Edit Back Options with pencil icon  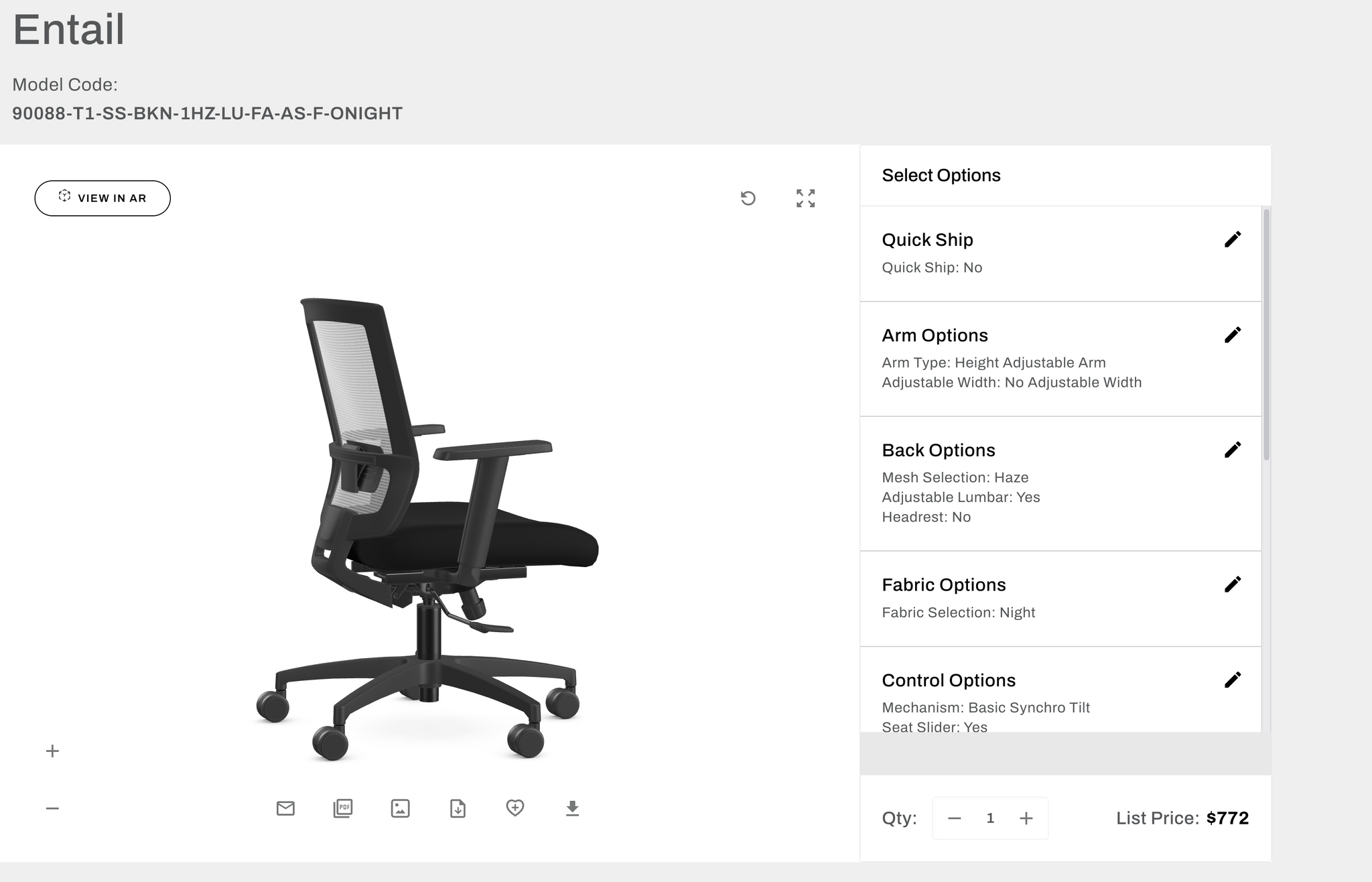click(x=1233, y=450)
